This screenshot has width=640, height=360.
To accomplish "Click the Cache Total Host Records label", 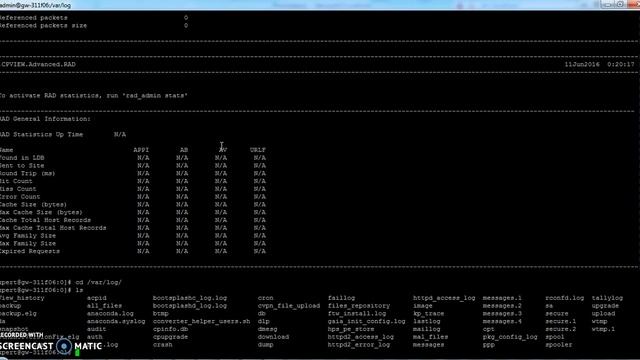I will [x=45, y=220].
